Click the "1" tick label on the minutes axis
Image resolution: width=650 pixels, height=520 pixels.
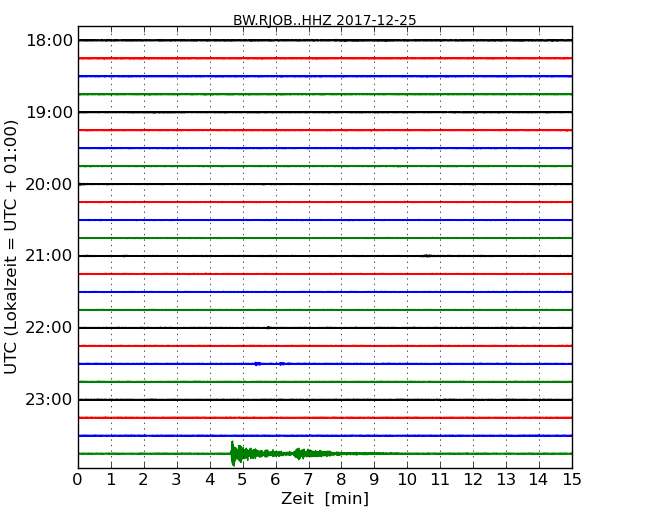[111, 480]
